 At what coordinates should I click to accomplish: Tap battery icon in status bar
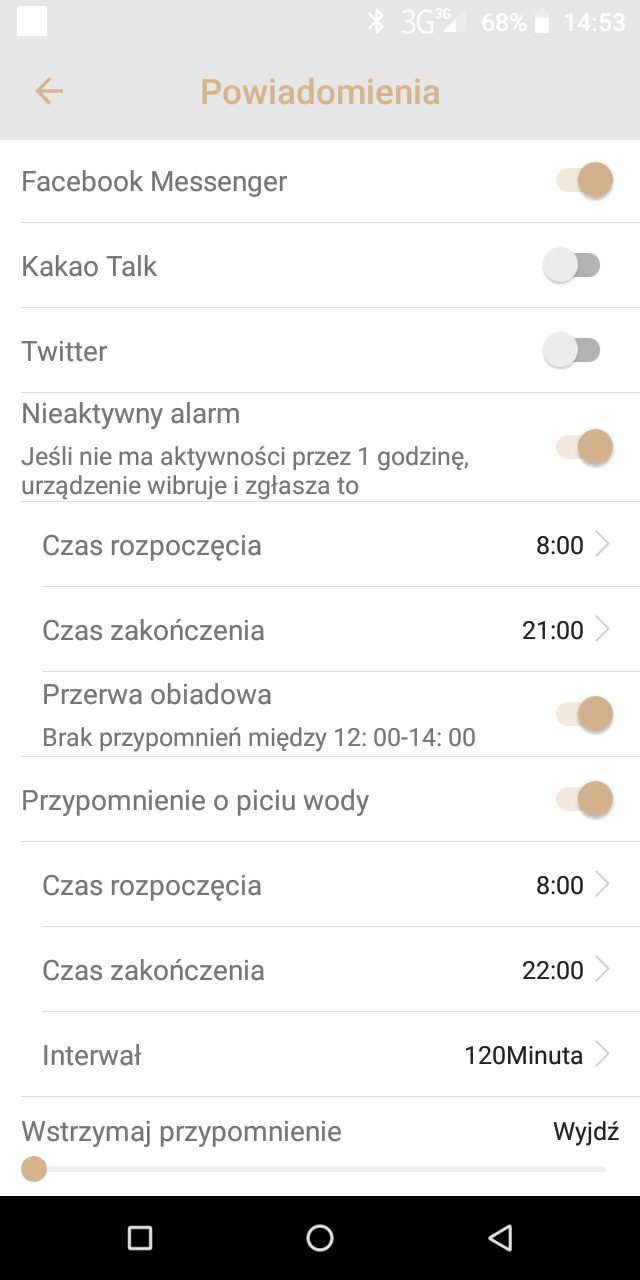click(542, 22)
